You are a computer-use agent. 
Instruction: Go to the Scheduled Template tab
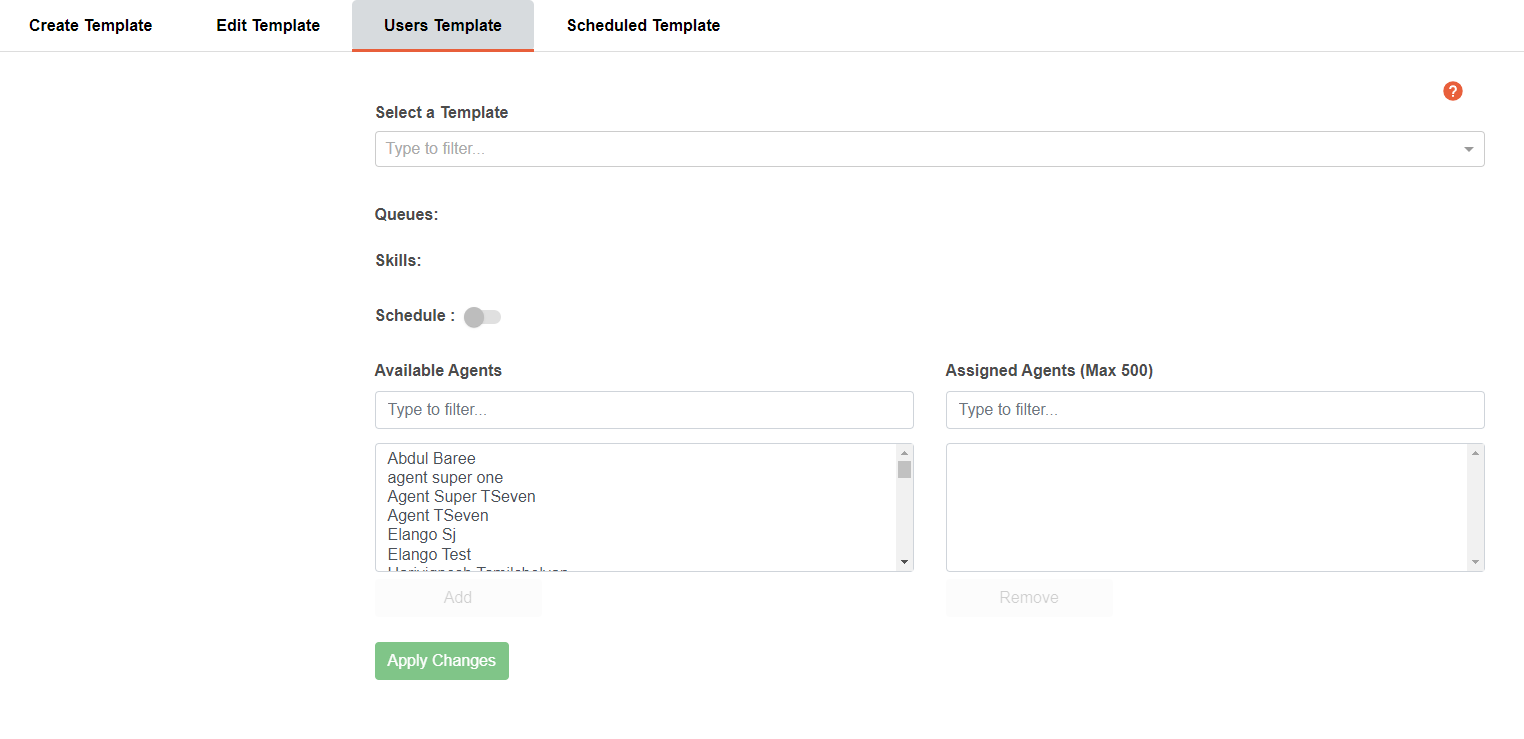[643, 25]
